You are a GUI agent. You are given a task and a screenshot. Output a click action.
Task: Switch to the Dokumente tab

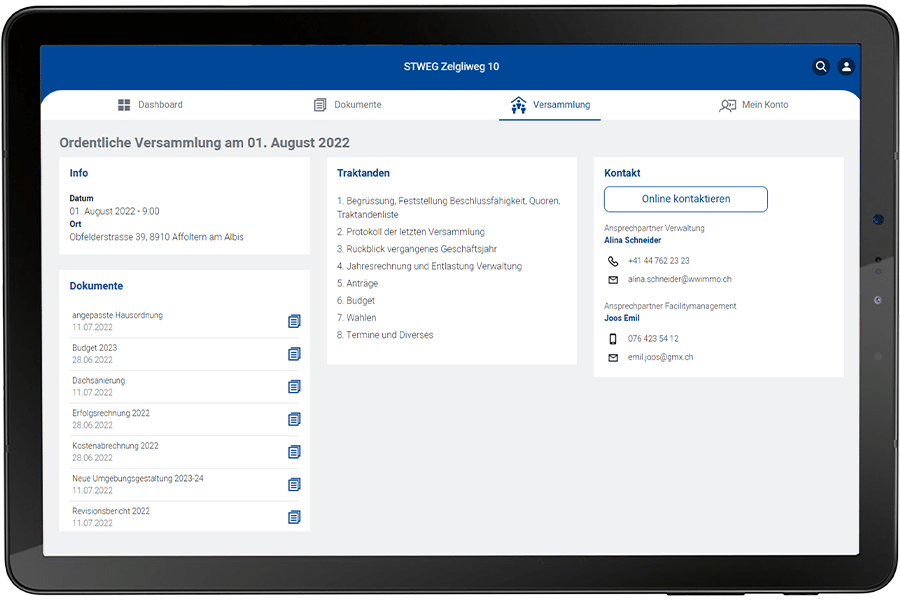[x=347, y=105]
